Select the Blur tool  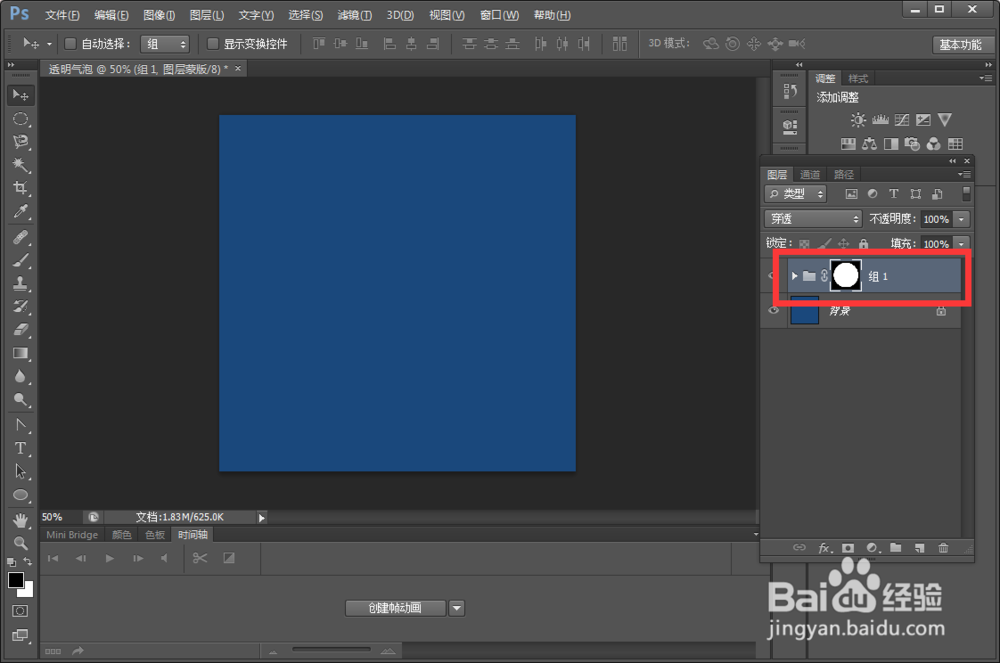click(20, 376)
